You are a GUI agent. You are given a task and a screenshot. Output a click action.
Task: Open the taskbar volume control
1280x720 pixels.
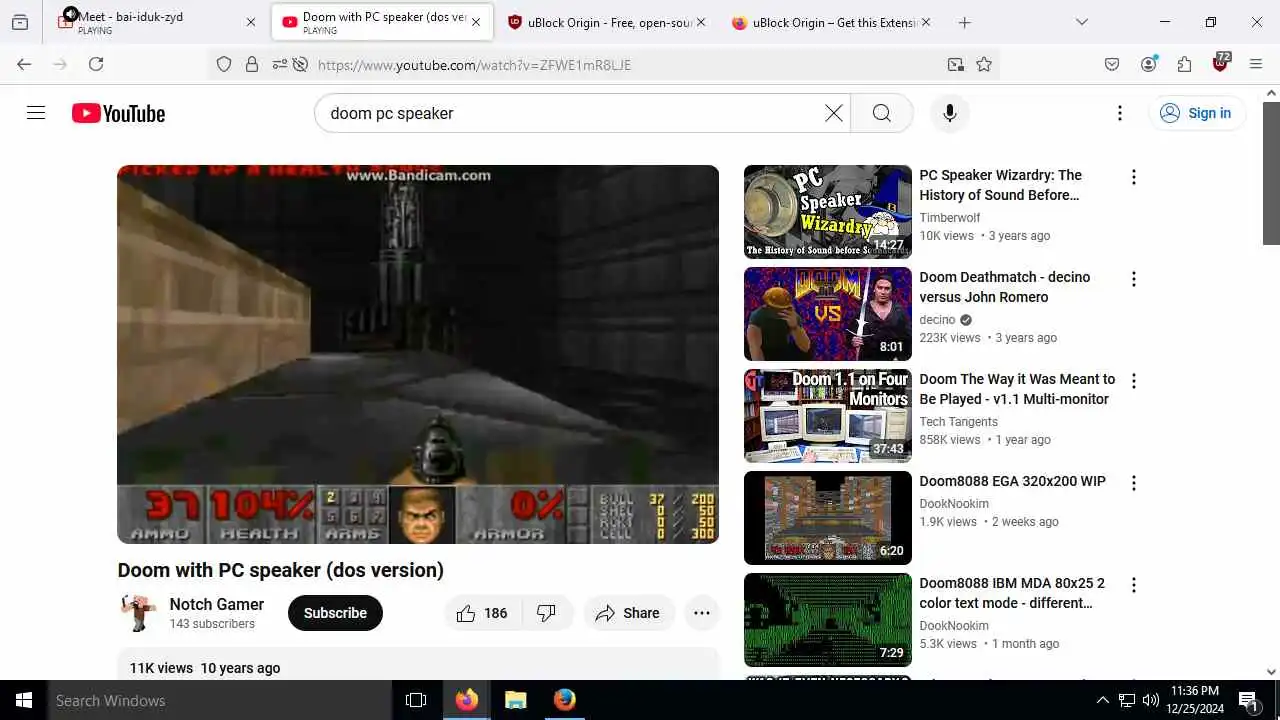coord(1151,700)
